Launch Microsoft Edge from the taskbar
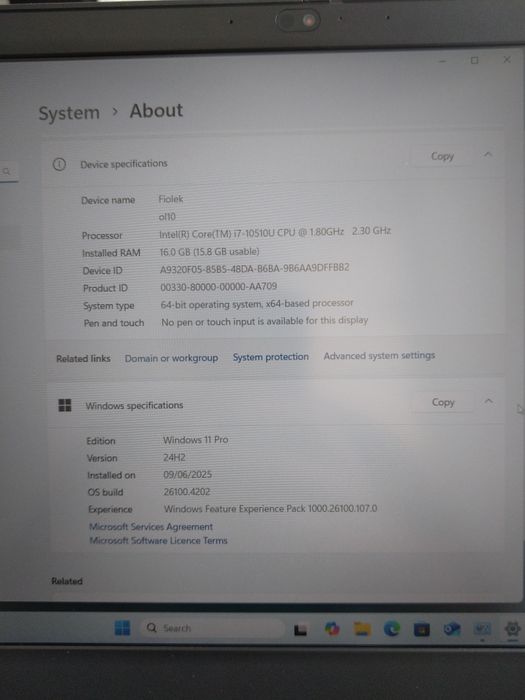 click(x=392, y=629)
